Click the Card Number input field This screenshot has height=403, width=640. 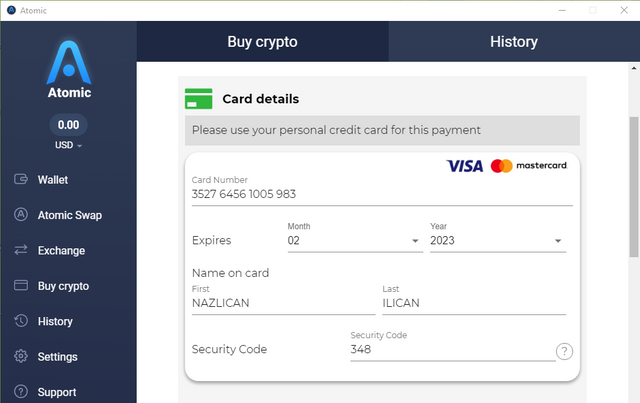[382, 194]
